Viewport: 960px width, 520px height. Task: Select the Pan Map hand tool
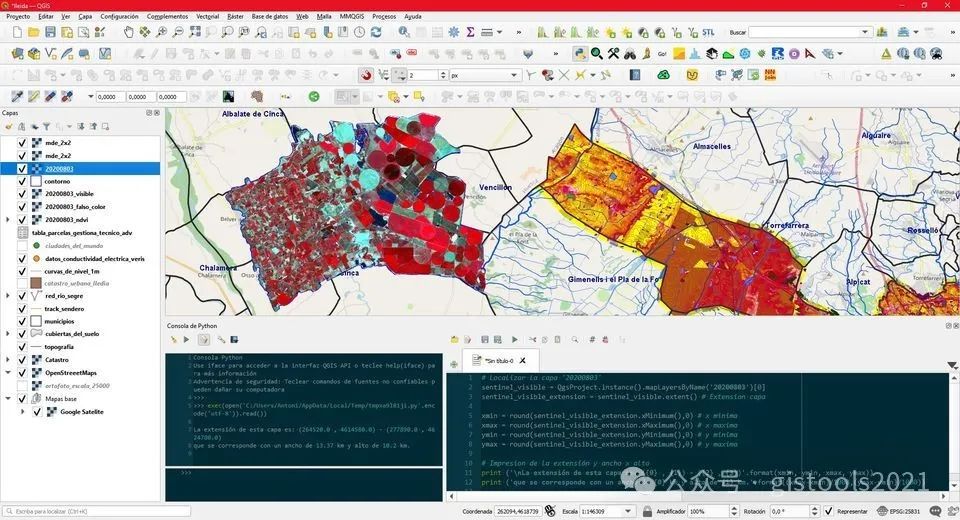point(128,32)
